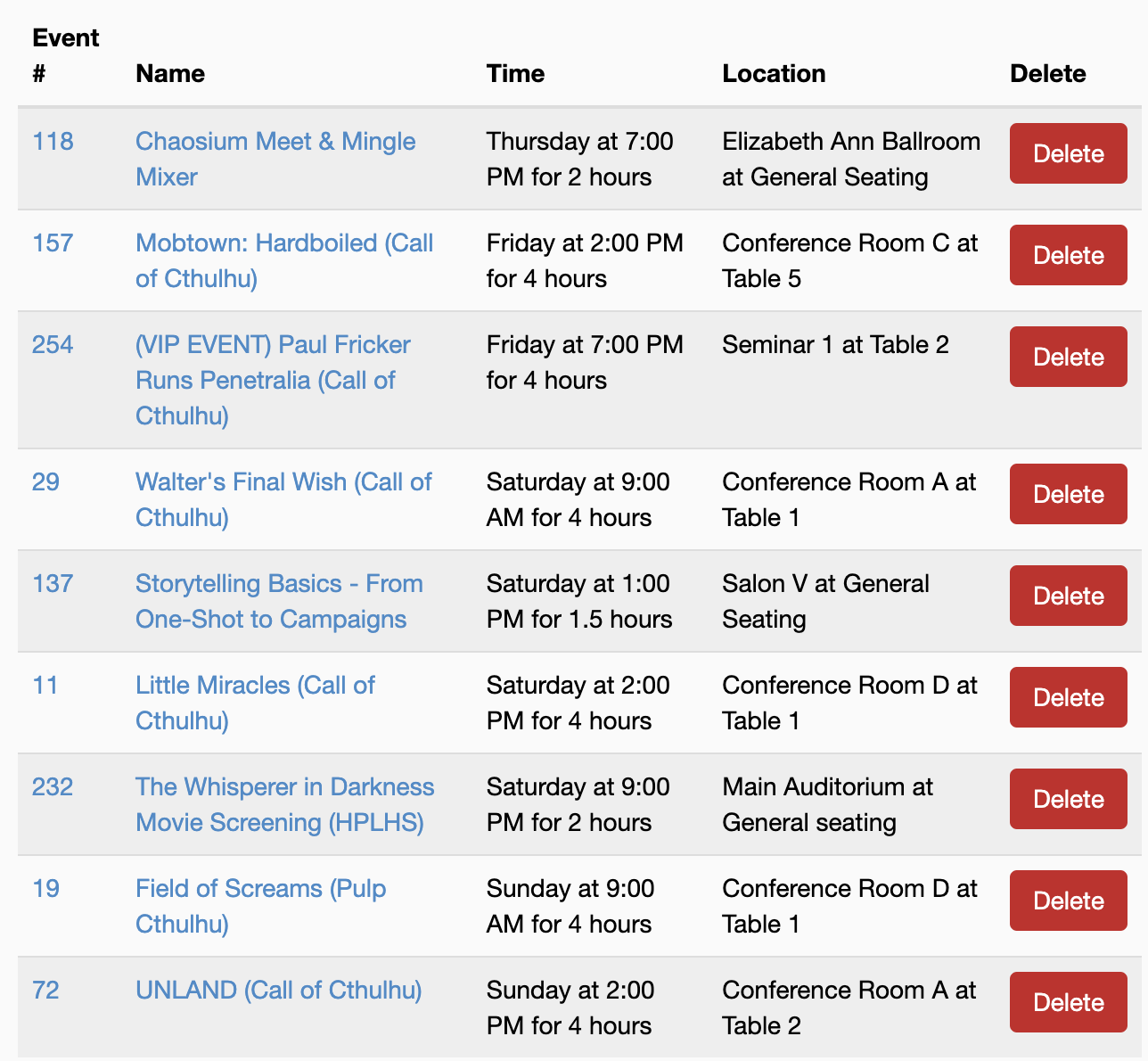
Task: Delete the Field of Screams event
Action: (1068, 901)
